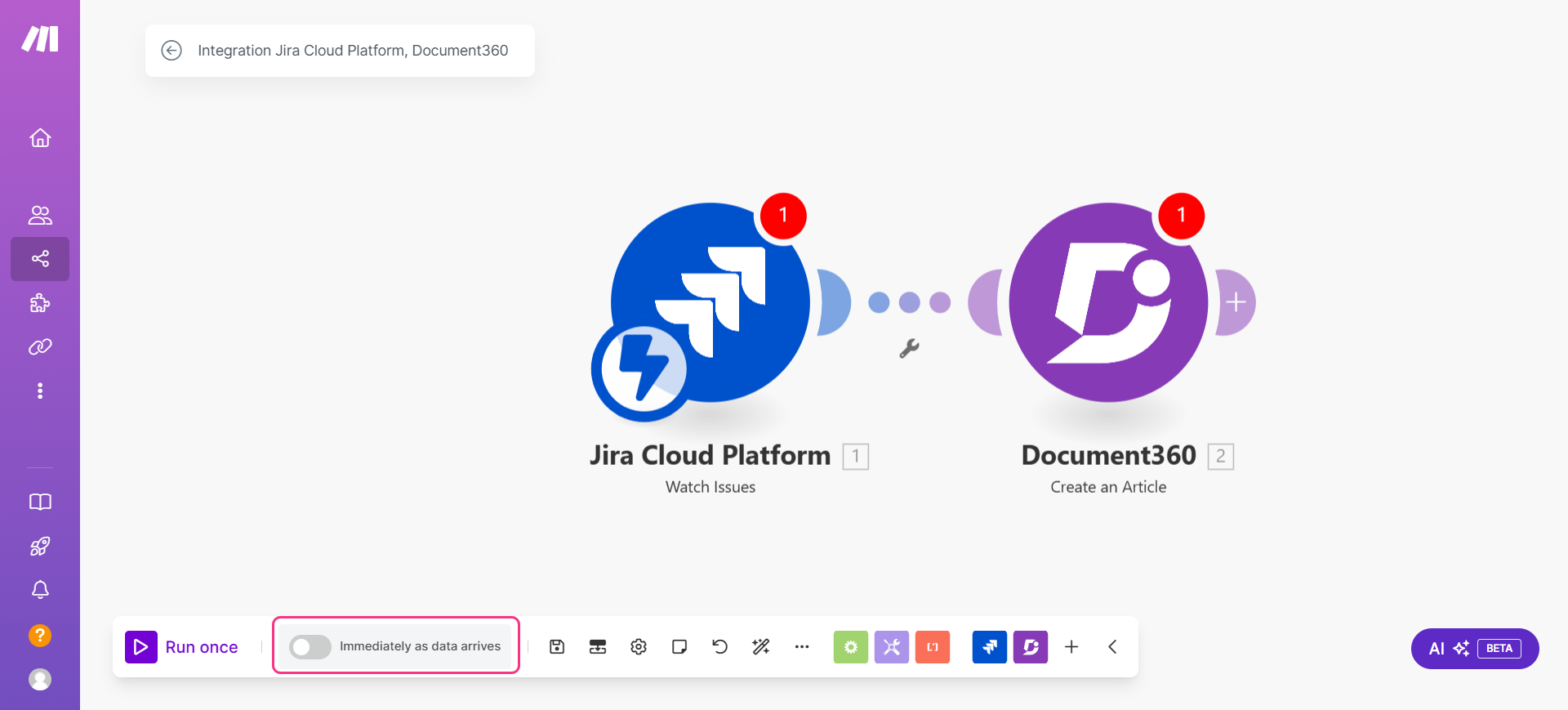Click the Watch Issues label
1568x710 pixels.
click(x=710, y=487)
